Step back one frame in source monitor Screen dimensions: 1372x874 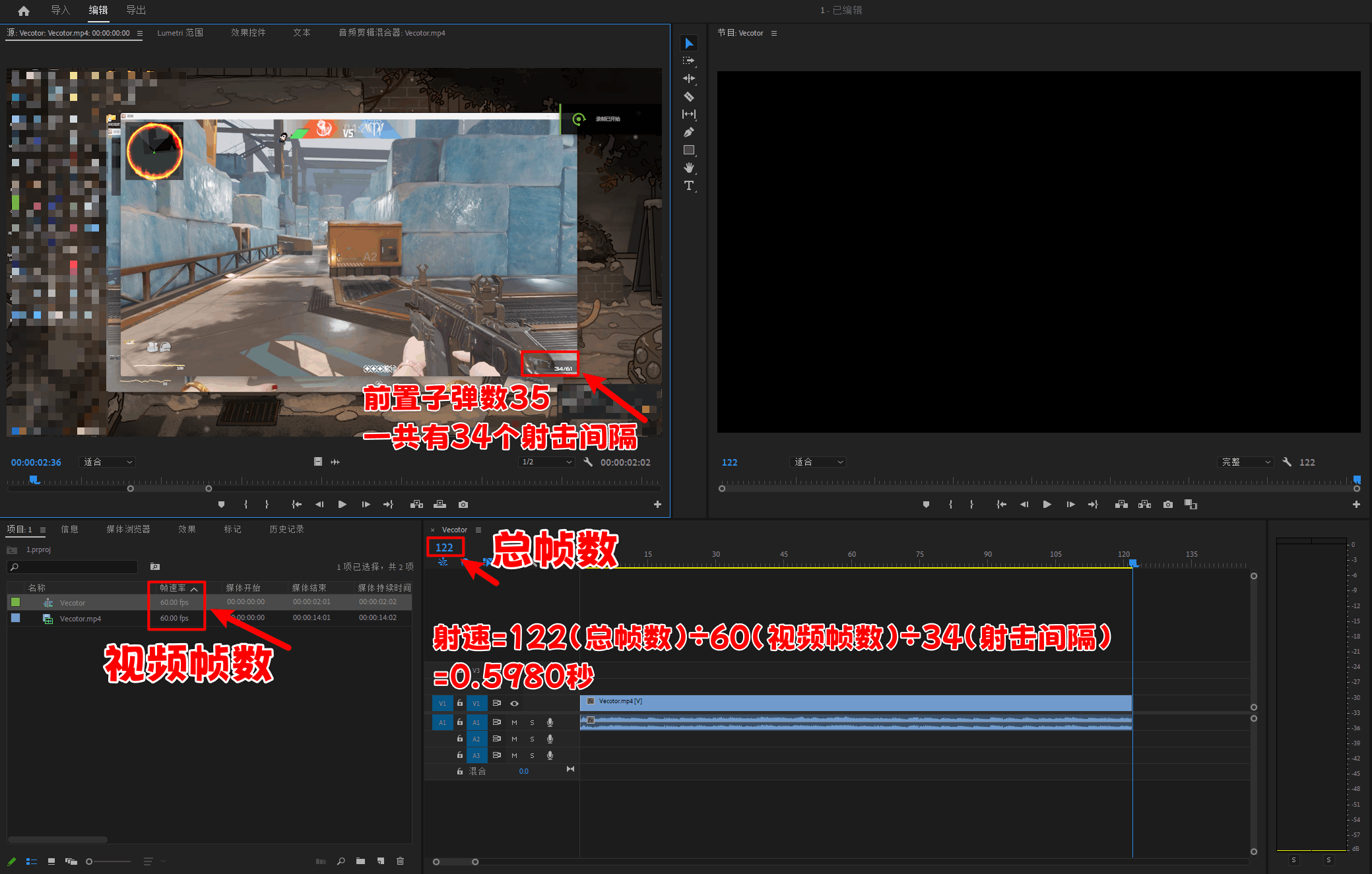tap(319, 505)
